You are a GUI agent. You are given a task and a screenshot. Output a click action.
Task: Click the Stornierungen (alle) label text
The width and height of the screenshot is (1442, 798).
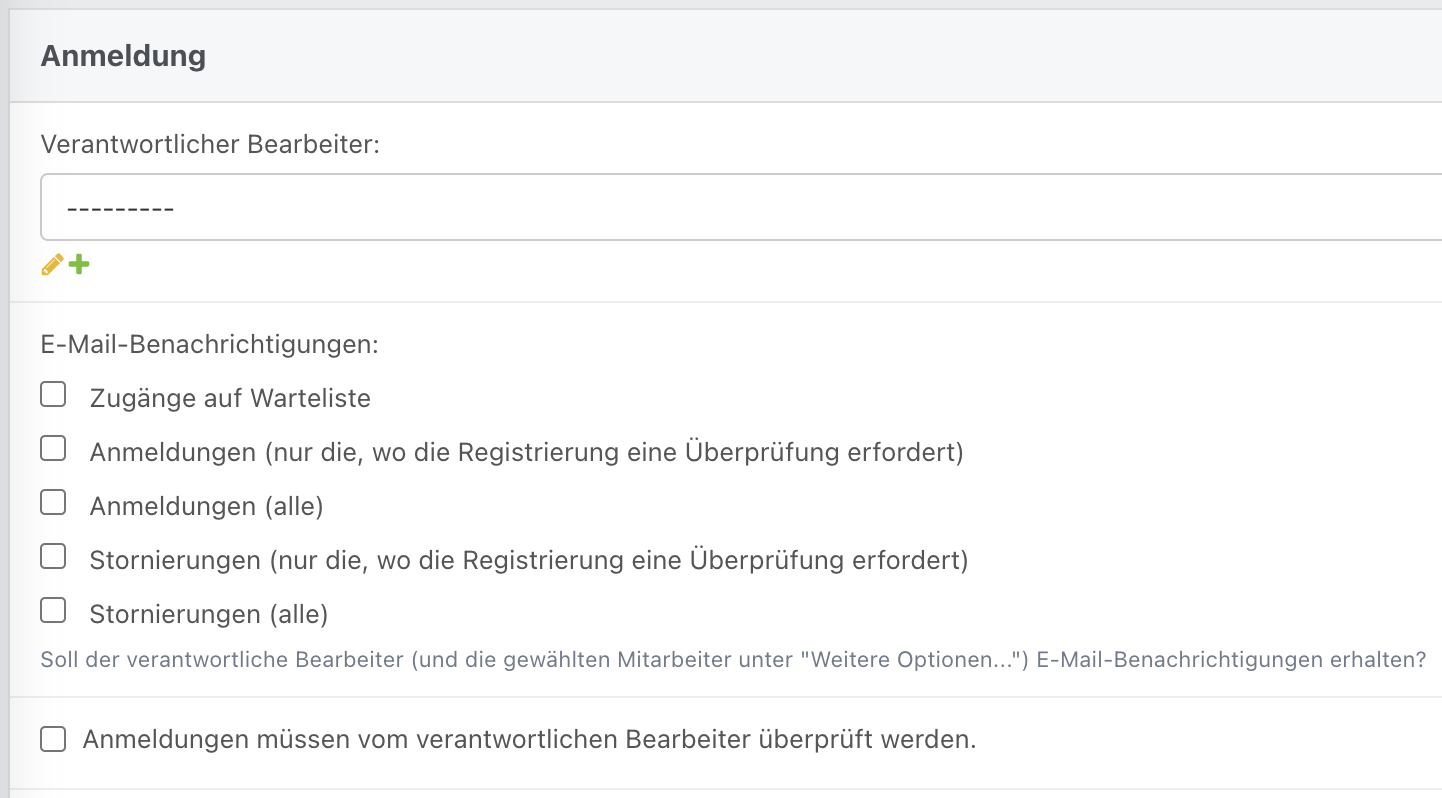coord(209,614)
